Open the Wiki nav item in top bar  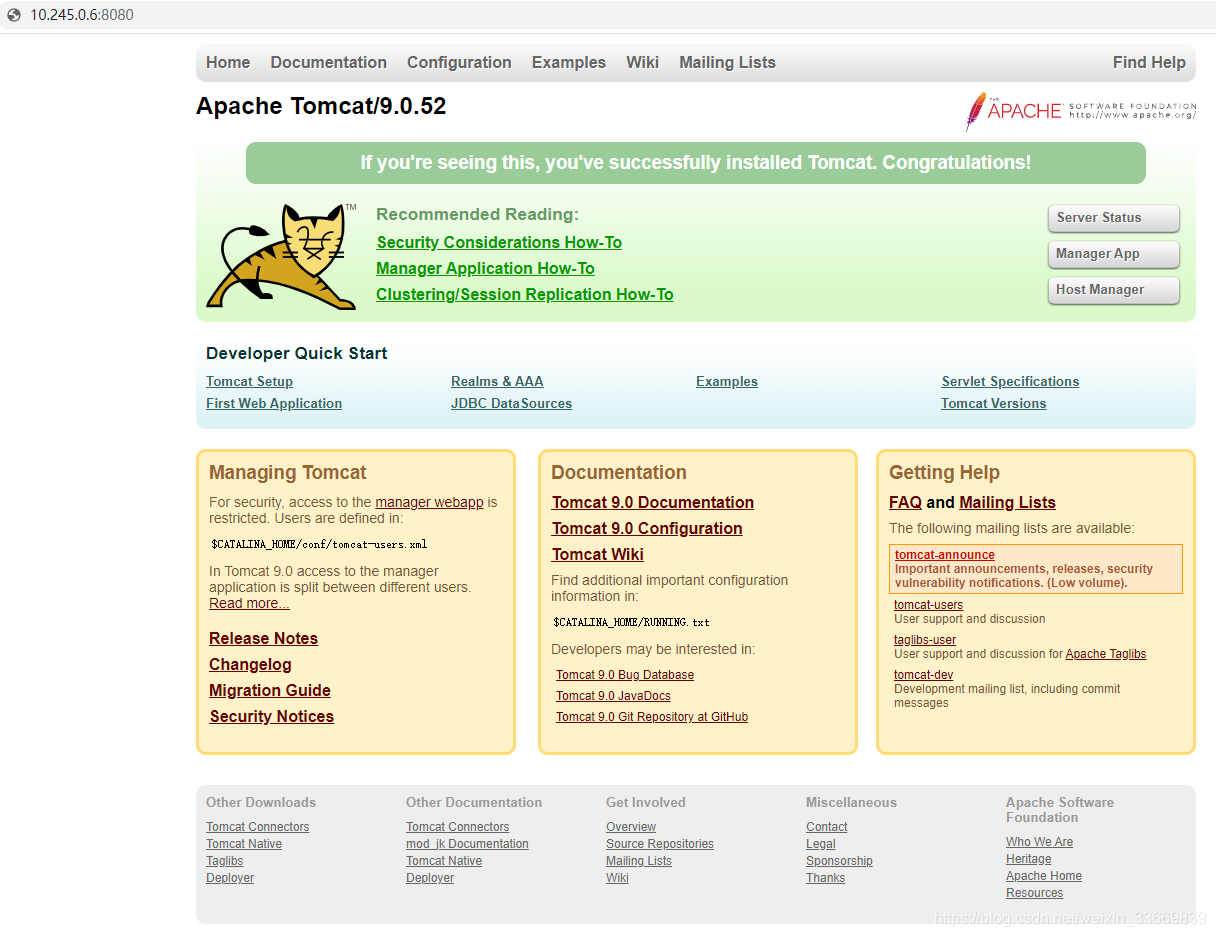[642, 62]
